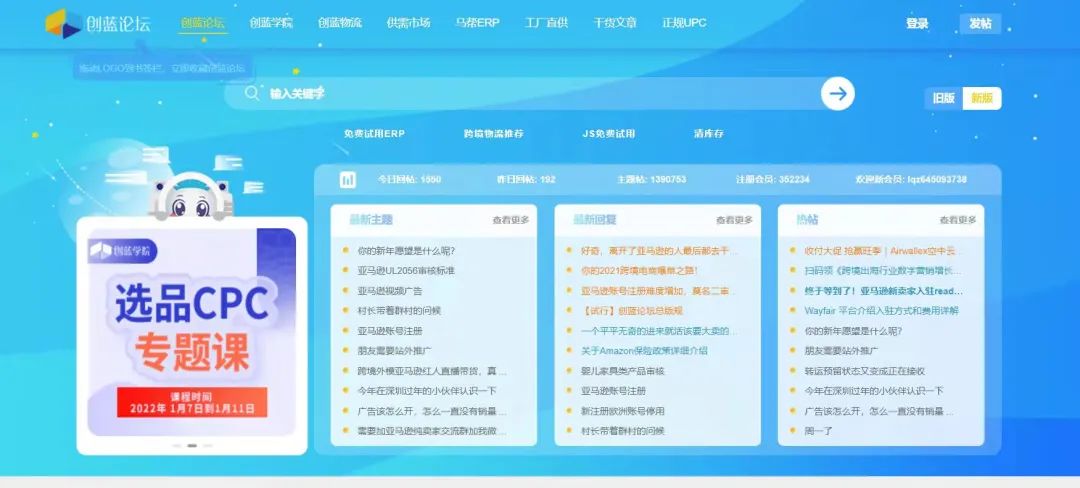
Task: Select 马帮ERP nav item
Action: (x=477, y=23)
